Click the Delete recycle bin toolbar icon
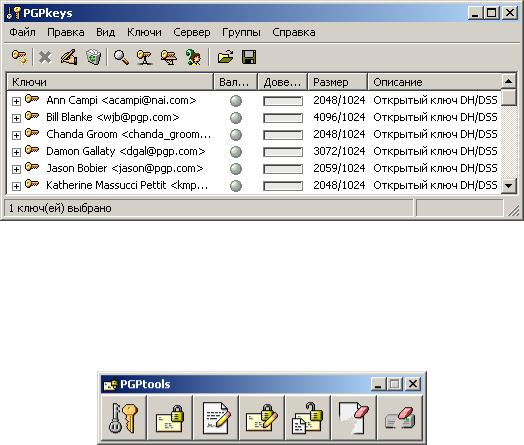524x445 pixels. coord(94,57)
